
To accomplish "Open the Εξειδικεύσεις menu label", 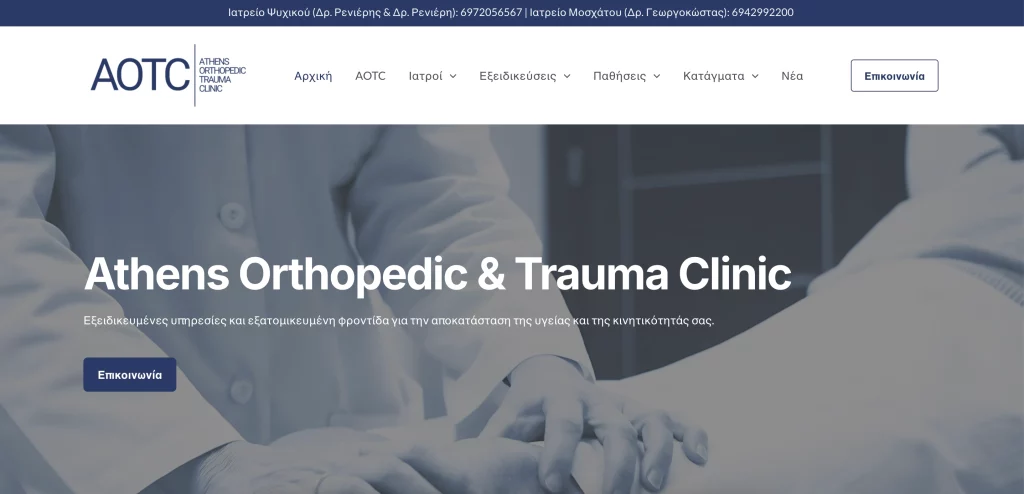I will [x=518, y=76].
